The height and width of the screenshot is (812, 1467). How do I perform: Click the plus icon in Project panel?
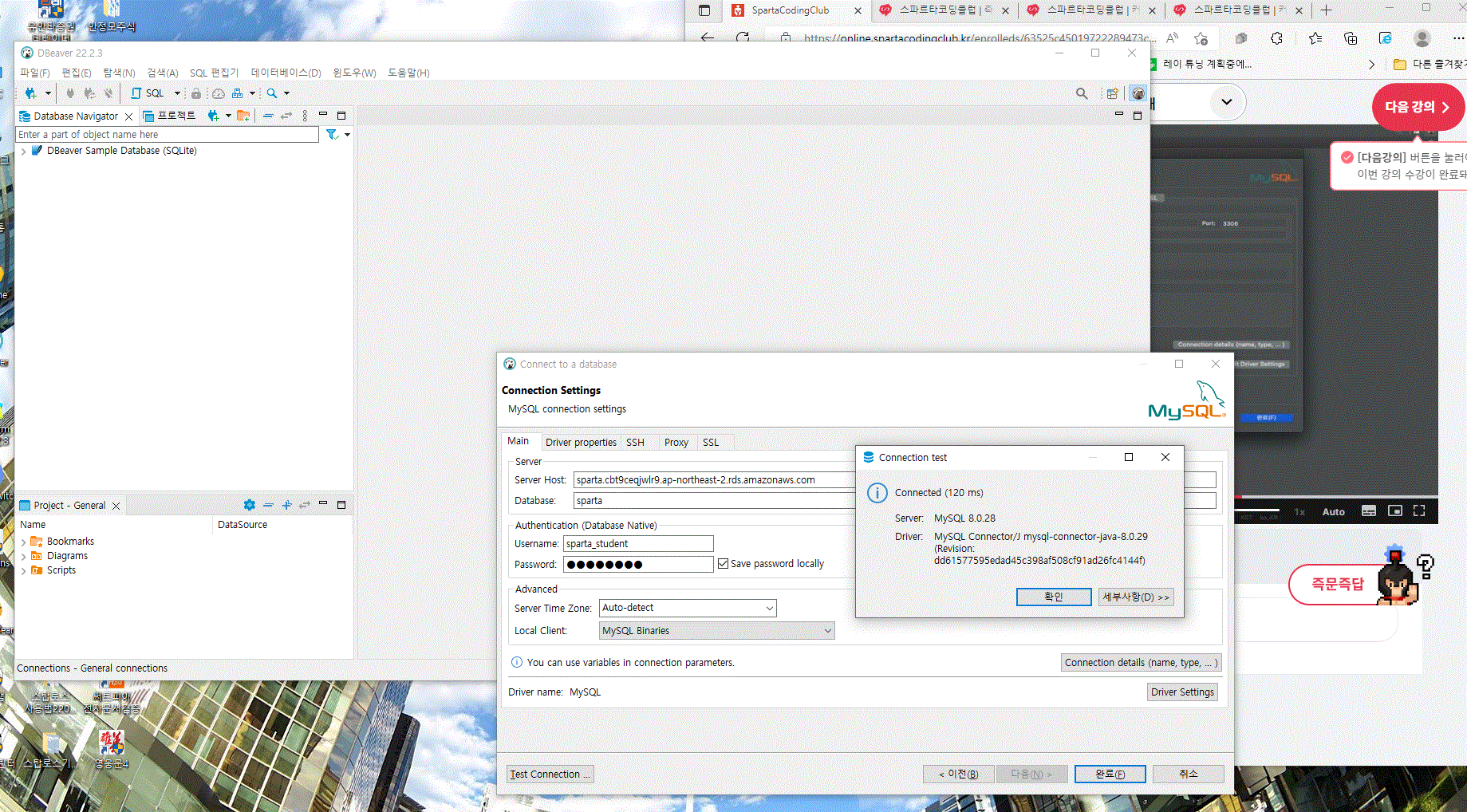pos(287,505)
